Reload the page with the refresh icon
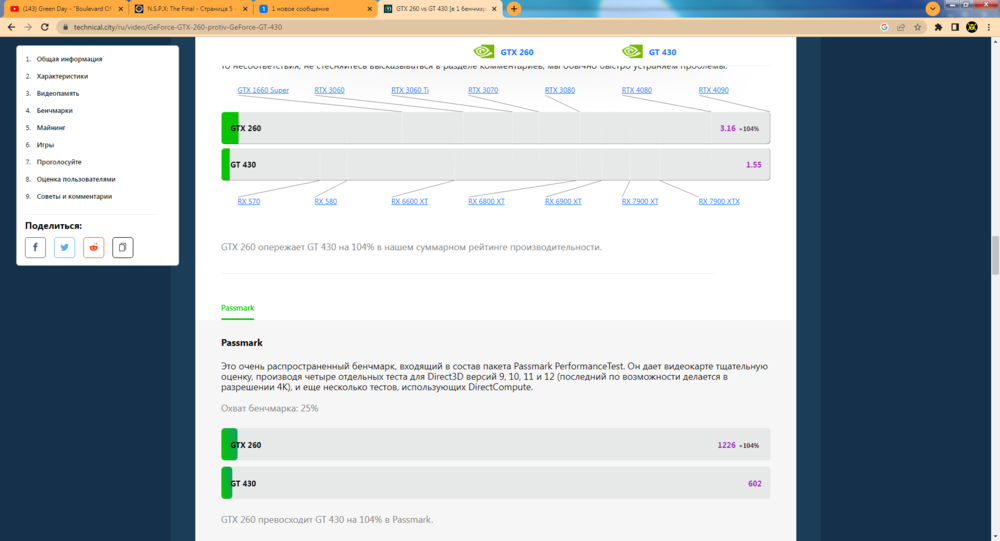This screenshot has width=1000, height=541. point(45,27)
